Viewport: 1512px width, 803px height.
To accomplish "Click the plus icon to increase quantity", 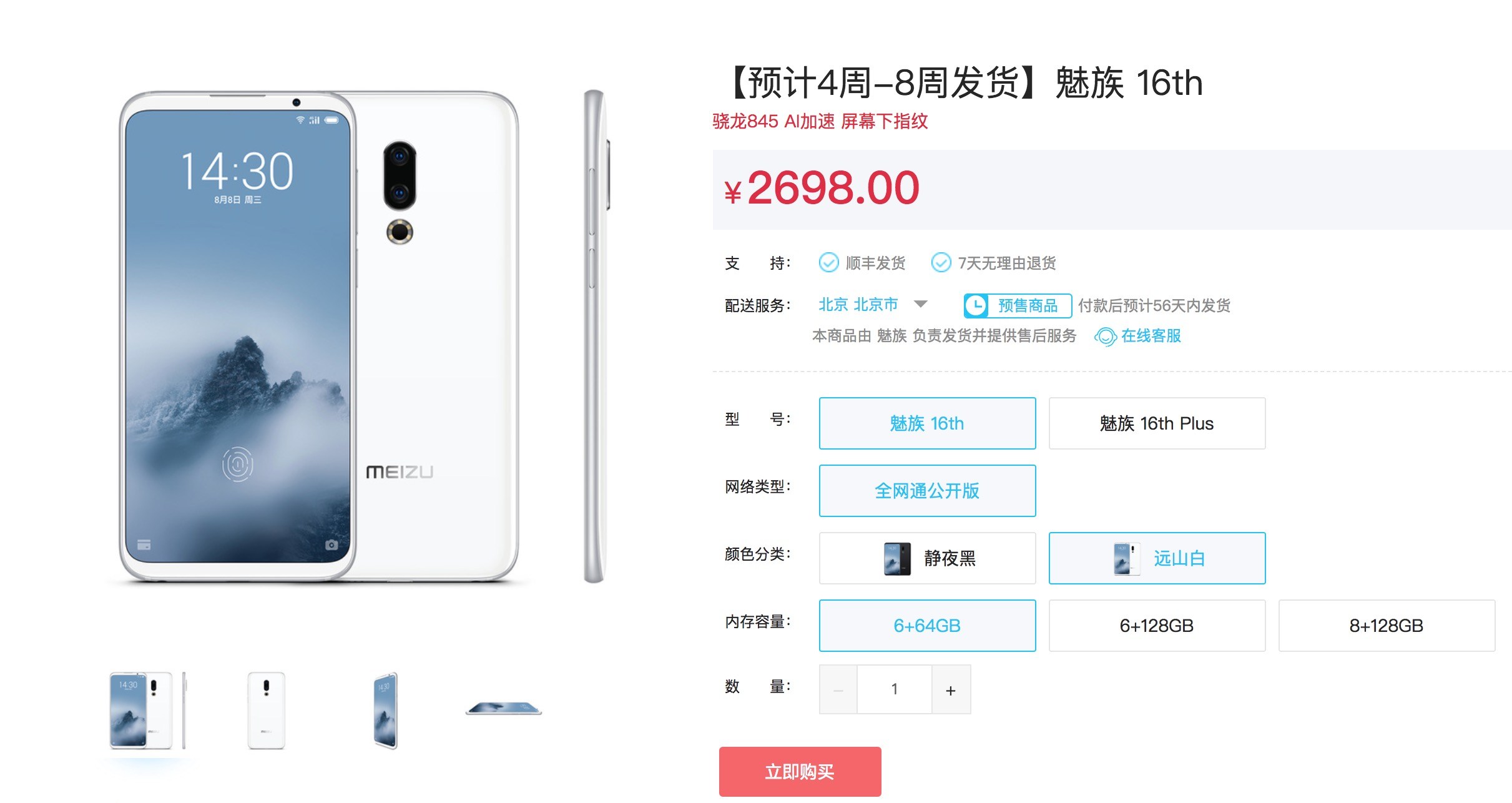I will pos(951,690).
